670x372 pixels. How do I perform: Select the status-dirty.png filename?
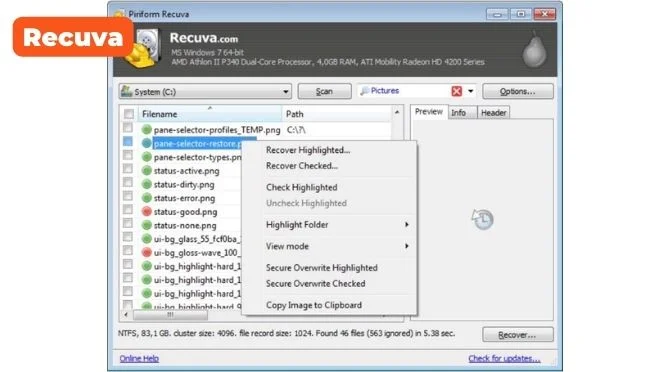[184, 185]
